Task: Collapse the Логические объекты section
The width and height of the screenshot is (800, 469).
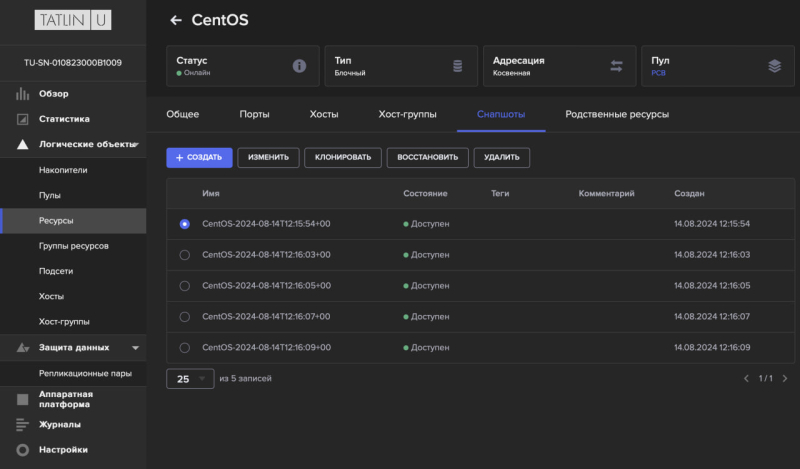Action: [x=135, y=144]
